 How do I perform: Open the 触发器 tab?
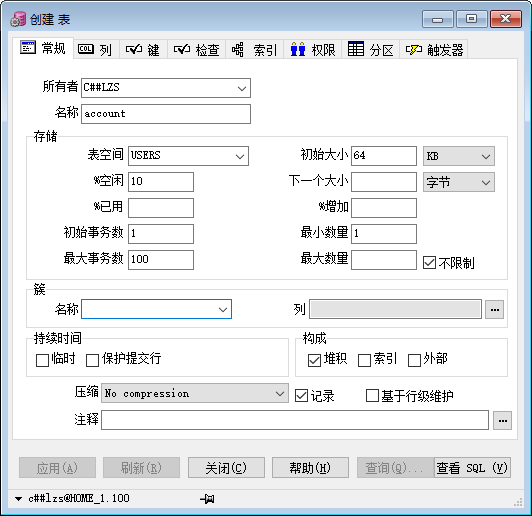pos(434,50)
